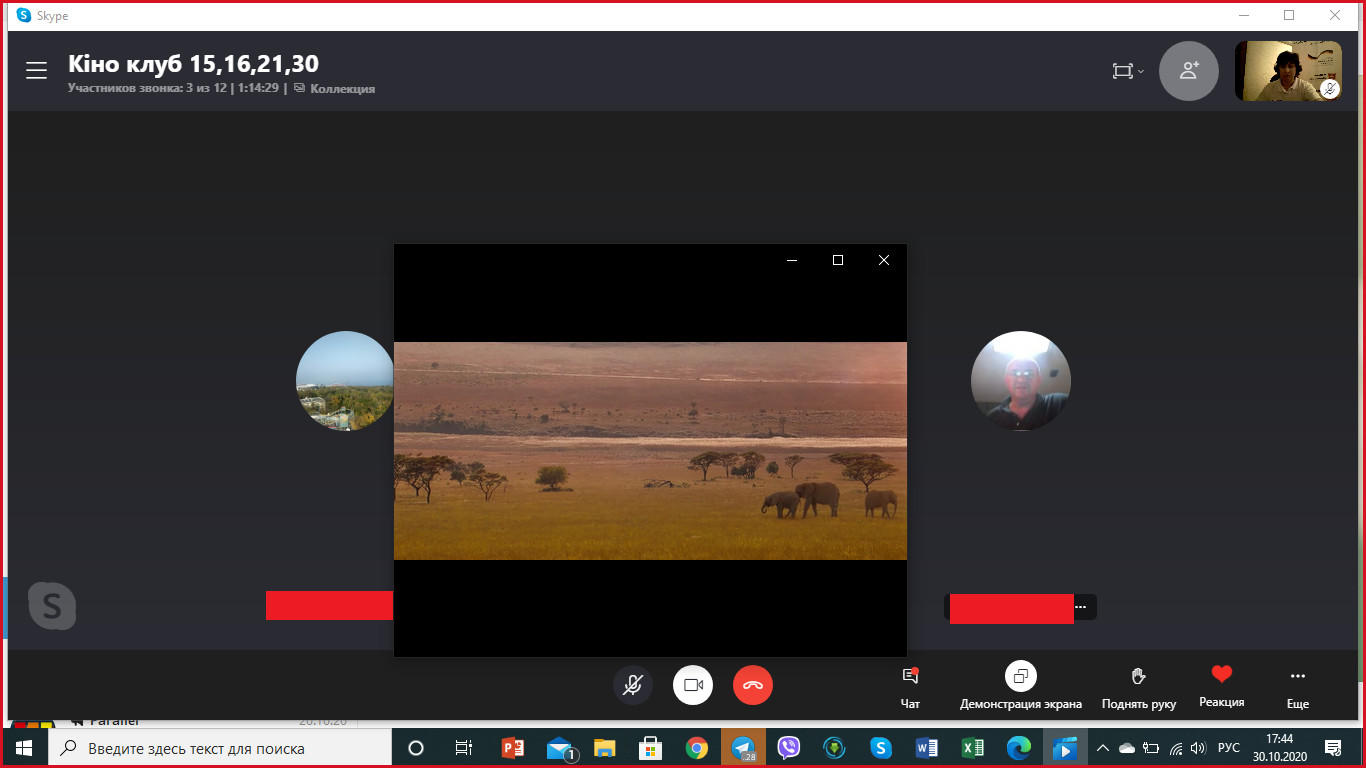Open the Action Center notifications
Image resolution: width=1366 pixels, height=768 pixels.
coord(1333,748)
